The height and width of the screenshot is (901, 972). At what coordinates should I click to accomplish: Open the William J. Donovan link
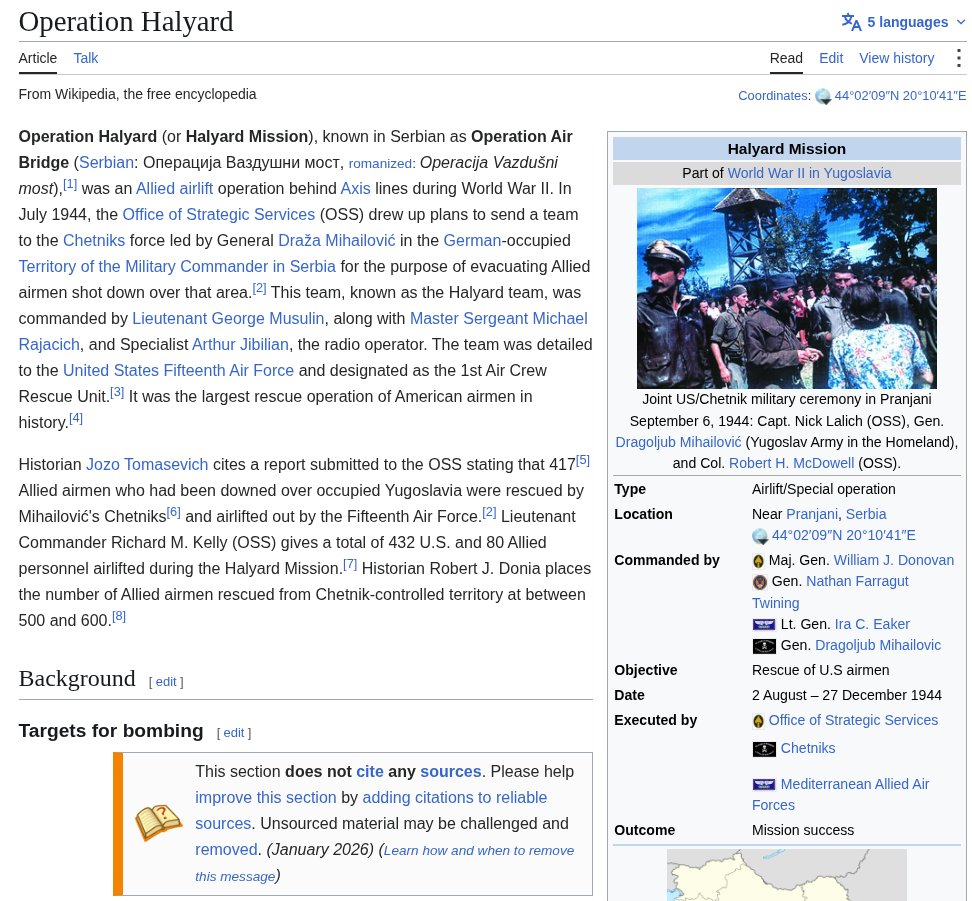click(x=893, y=560)
